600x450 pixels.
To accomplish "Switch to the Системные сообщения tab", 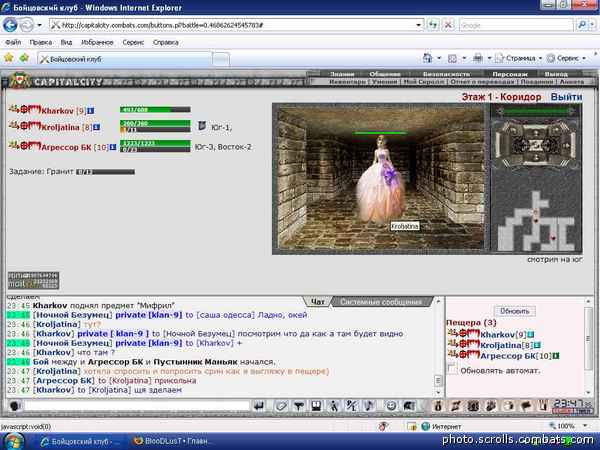I will pyautogui.click(x=381, y=302).
